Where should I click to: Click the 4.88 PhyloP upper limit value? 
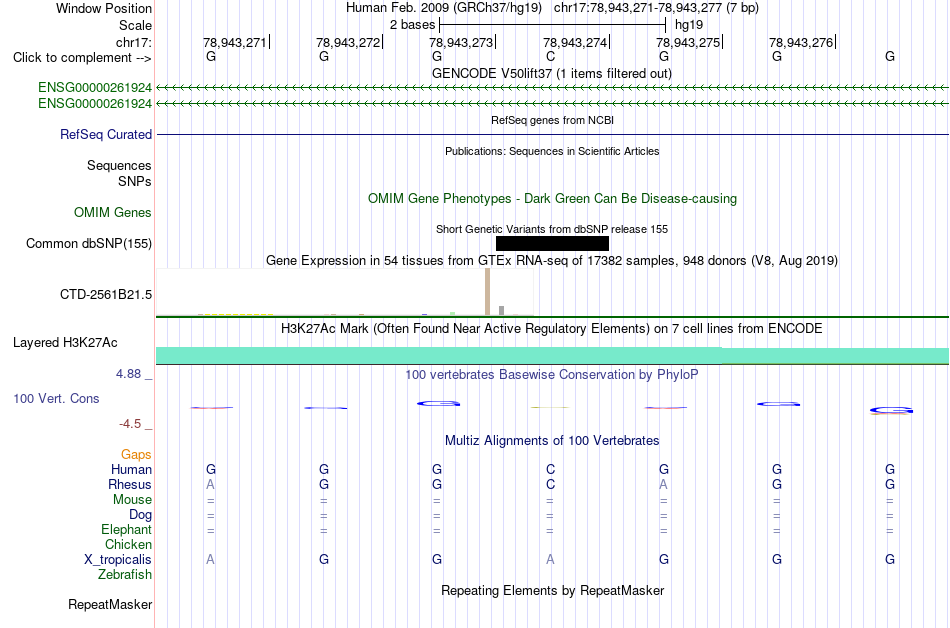coord(128,374)
